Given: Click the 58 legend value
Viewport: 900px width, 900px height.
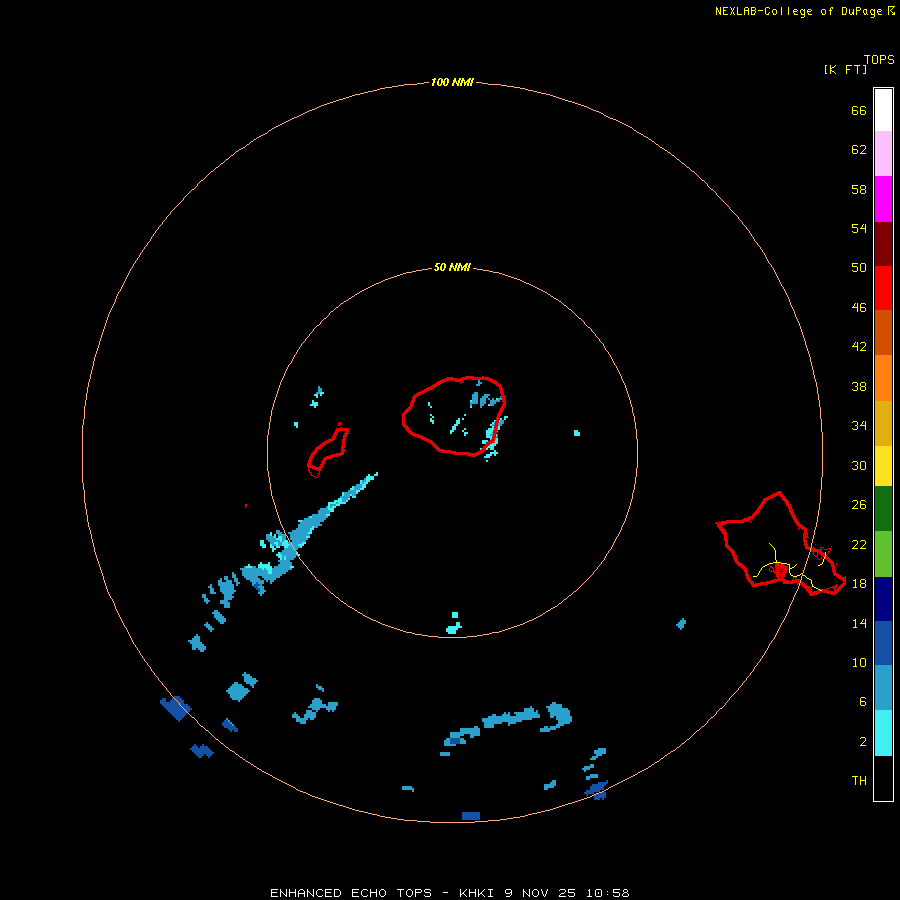Looking at the screenshot, I should click(x=859, y=189).
